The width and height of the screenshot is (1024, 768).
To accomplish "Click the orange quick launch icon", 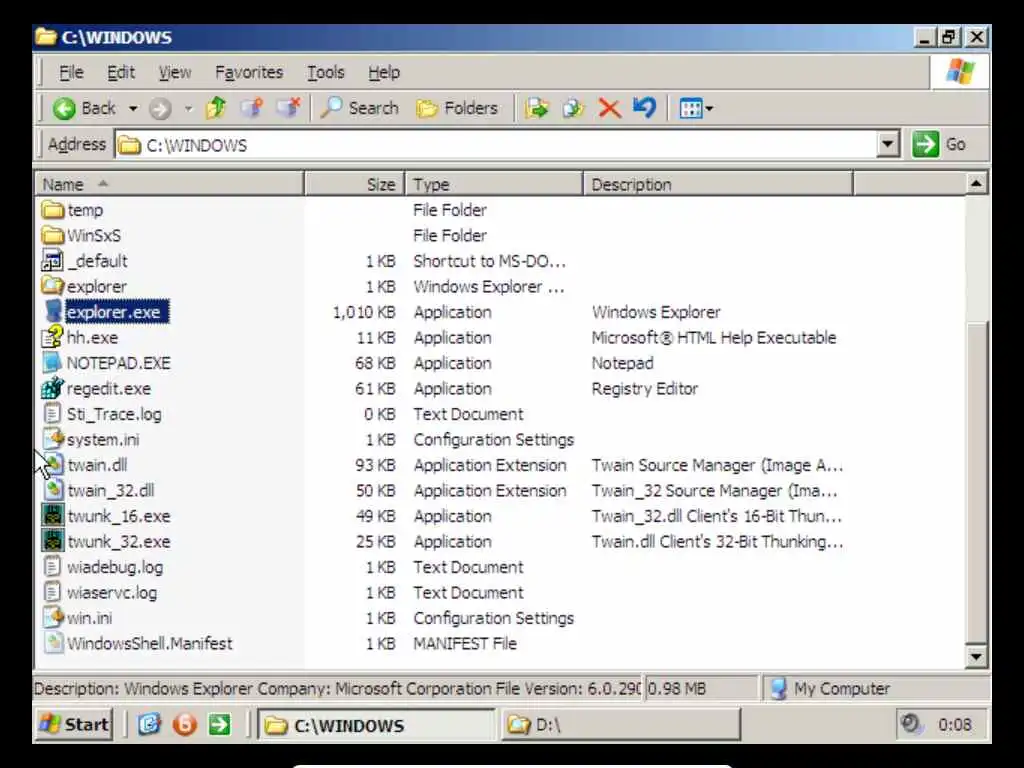I will [185, 724].
